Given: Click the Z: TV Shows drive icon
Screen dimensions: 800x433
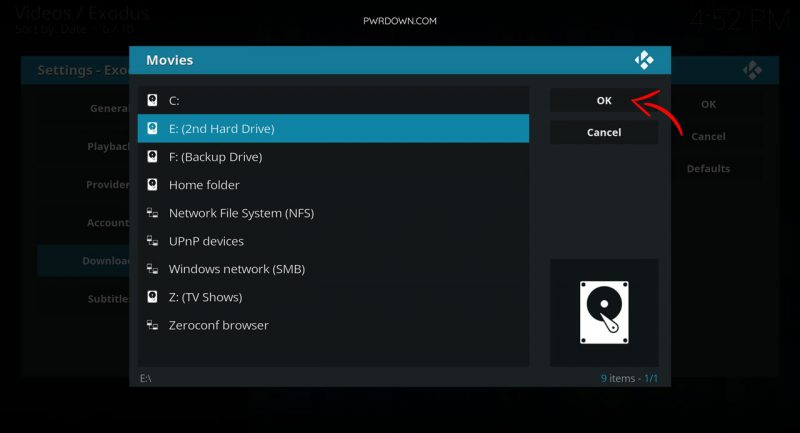Looking at the screenshot, I should 152,296.
